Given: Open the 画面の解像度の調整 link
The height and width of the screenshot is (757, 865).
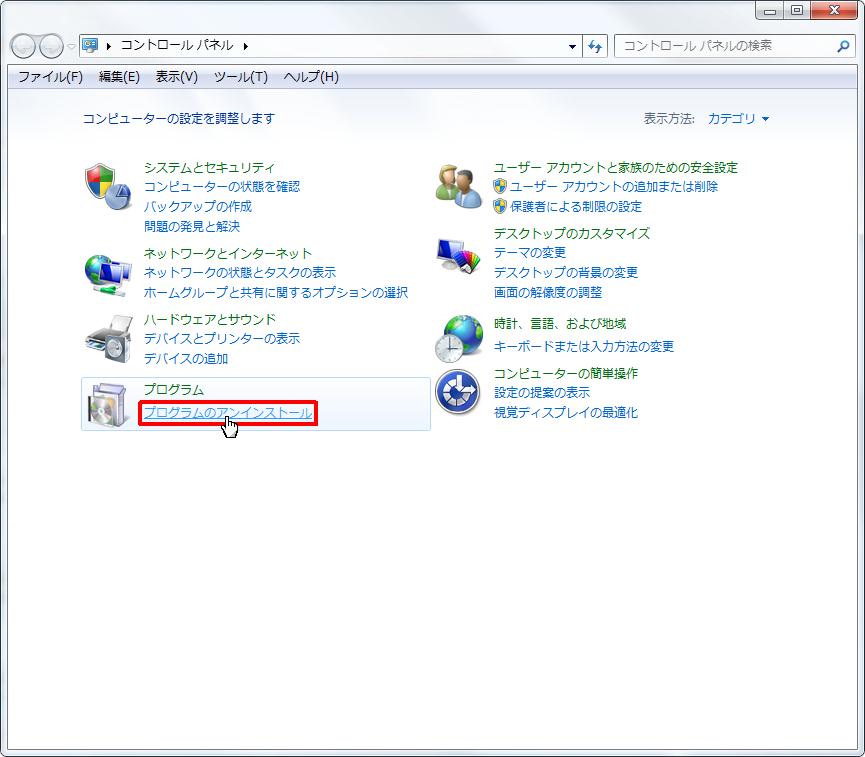Looking at the screenshot, I should (547, 292).
